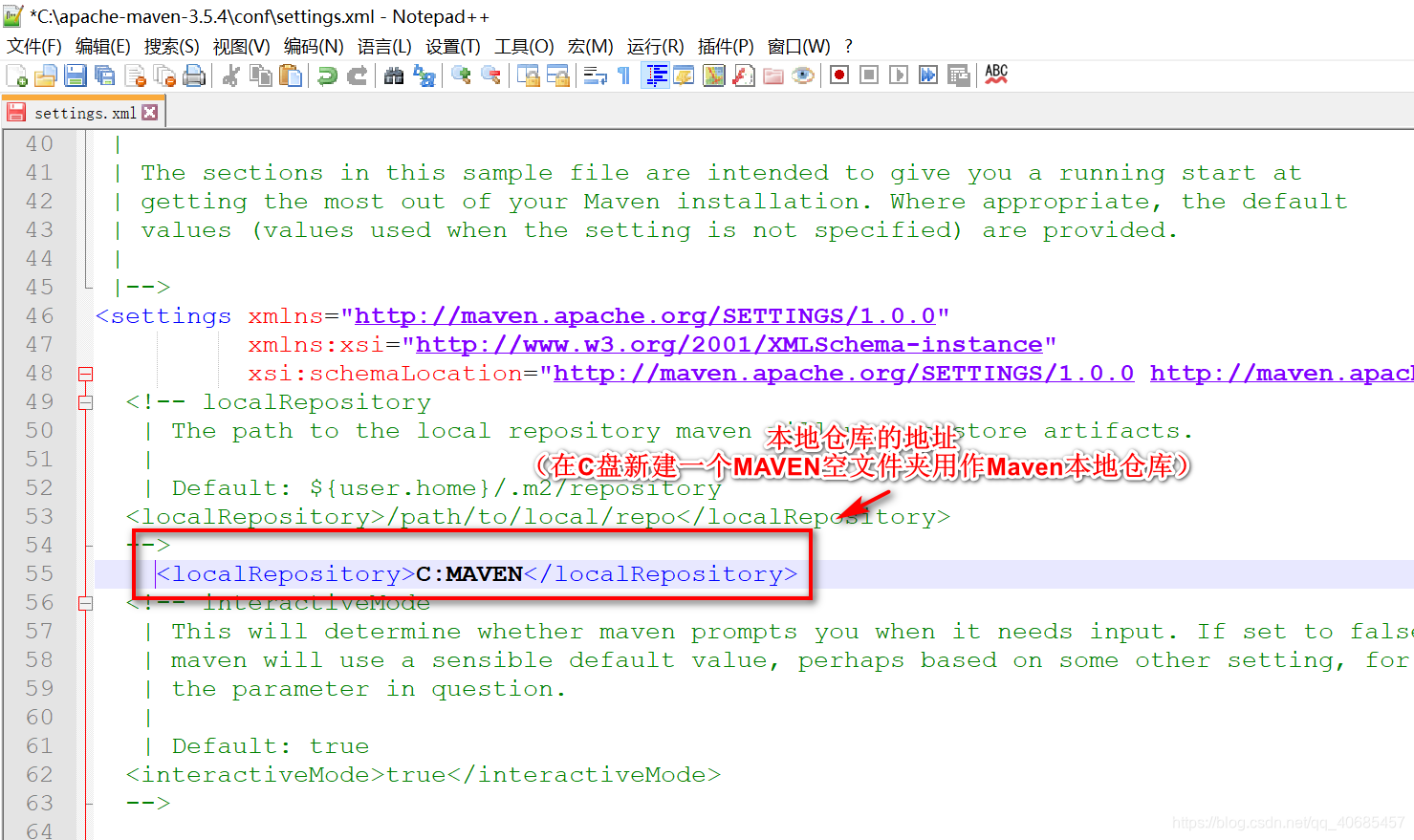Run spell check with the ABC icon
1414x840 pixels.
[x=996, y=75]
